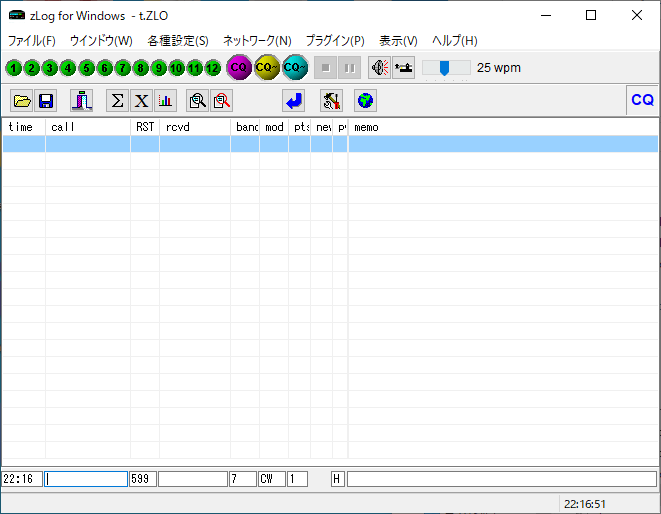Screen dimensions: 661x514
Task: Send CW message button 8
Action: [x=141, y=68]
